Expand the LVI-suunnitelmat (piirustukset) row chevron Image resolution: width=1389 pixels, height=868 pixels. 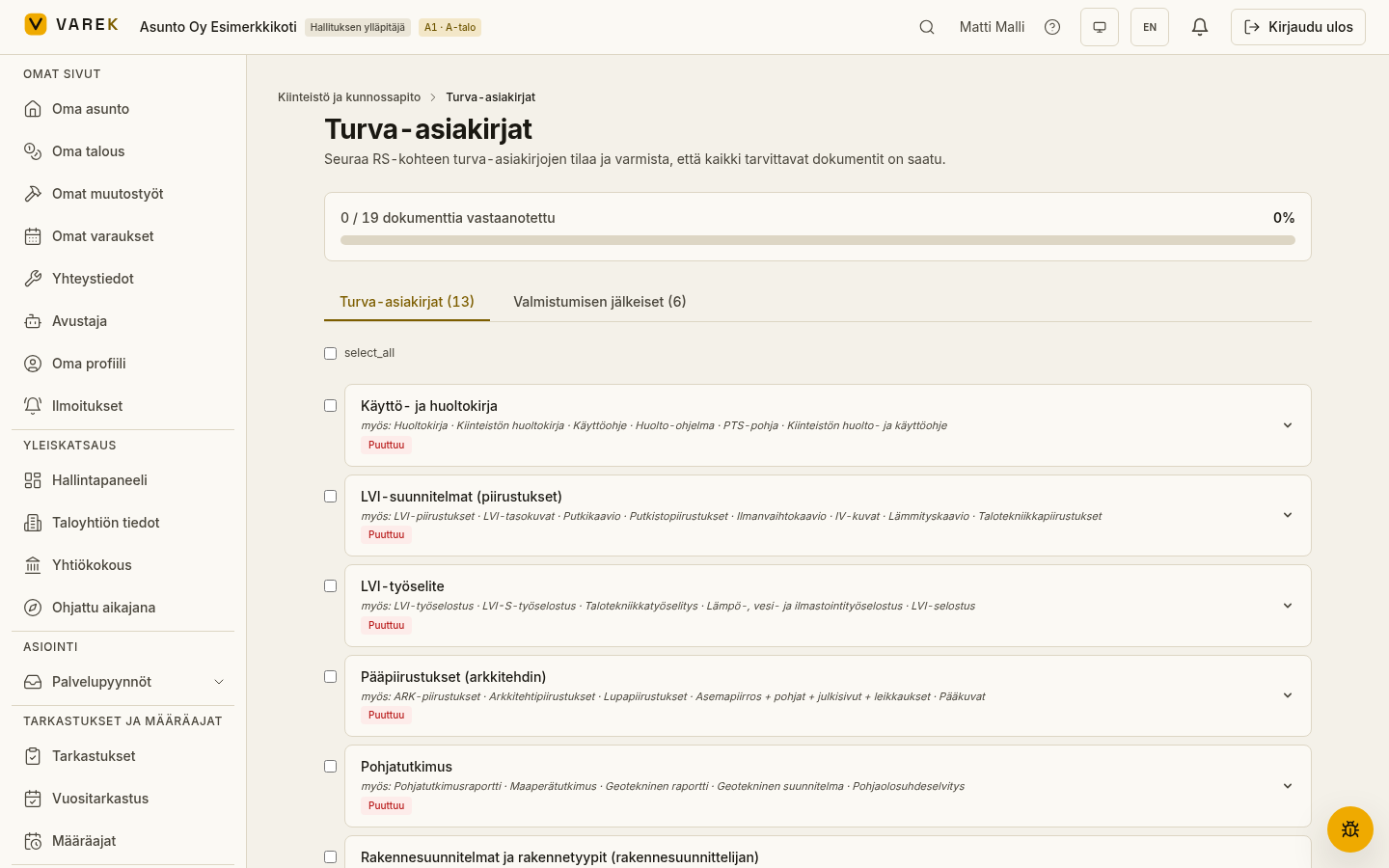[x=1288, y=515]
